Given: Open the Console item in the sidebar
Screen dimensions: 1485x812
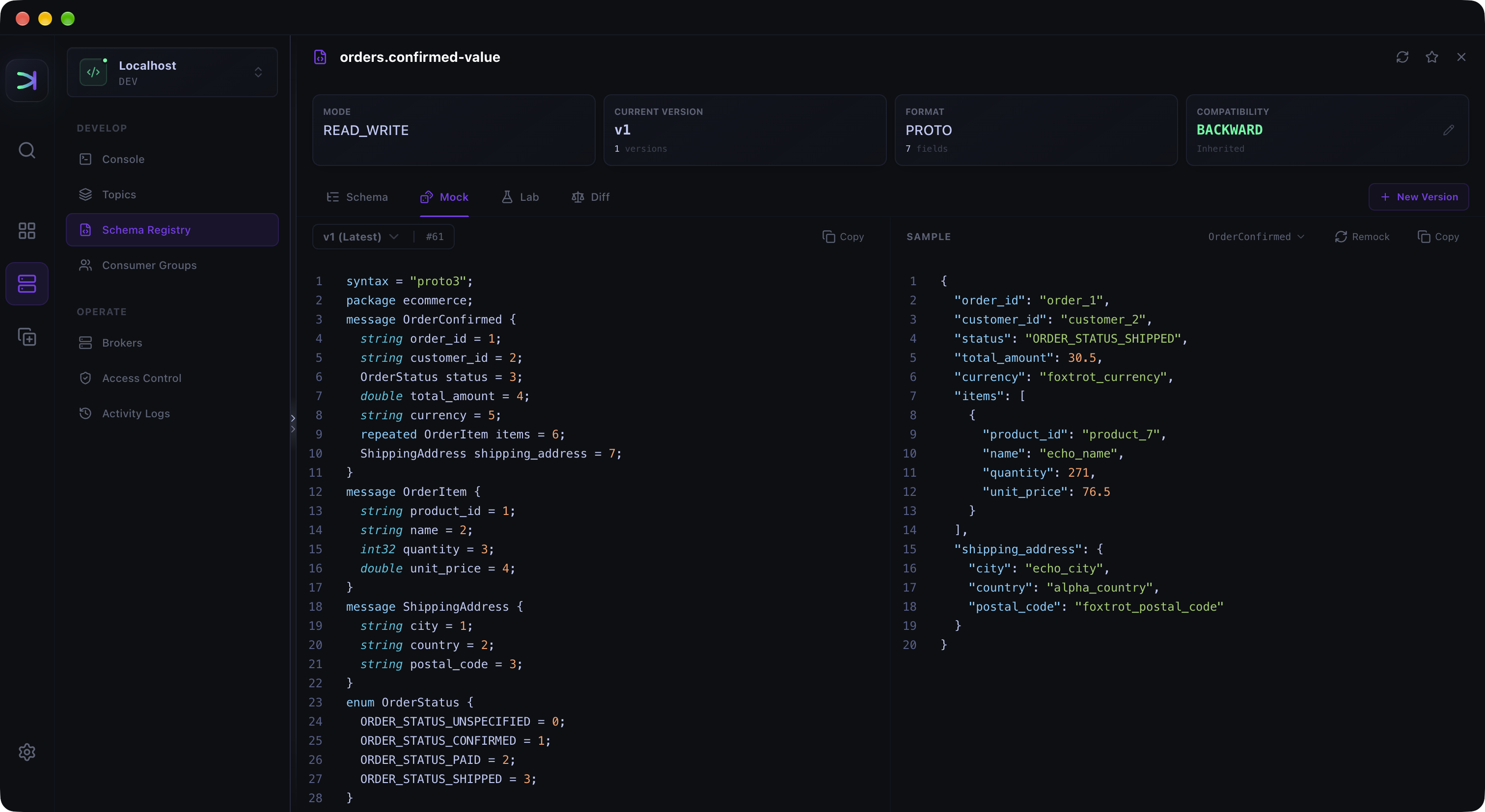Looking at the screenshot, I should (172, 159).
